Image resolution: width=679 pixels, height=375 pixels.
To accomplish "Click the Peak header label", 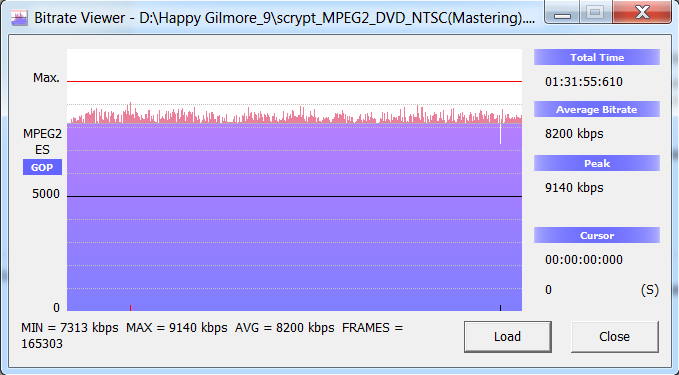I will click(x=597, y=163).
